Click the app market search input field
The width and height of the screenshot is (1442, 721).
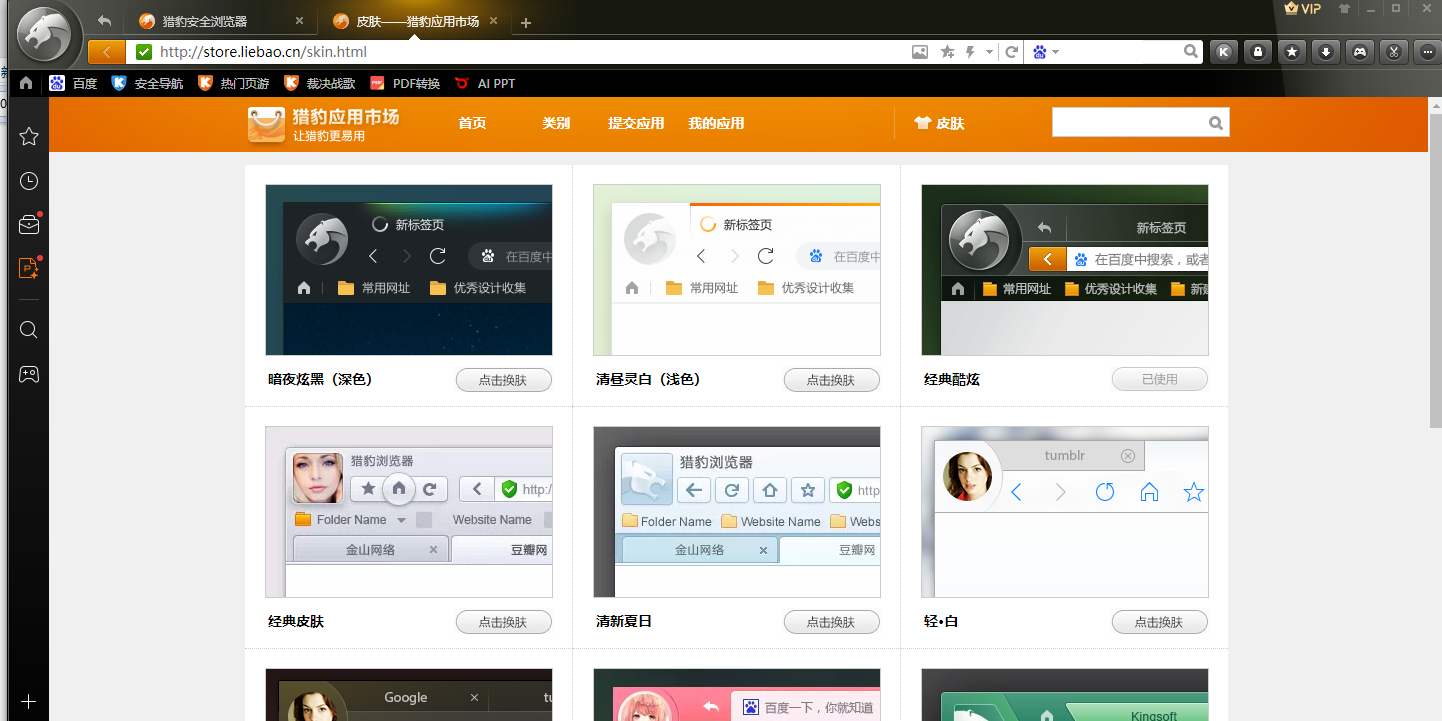tap(1129, 123)
